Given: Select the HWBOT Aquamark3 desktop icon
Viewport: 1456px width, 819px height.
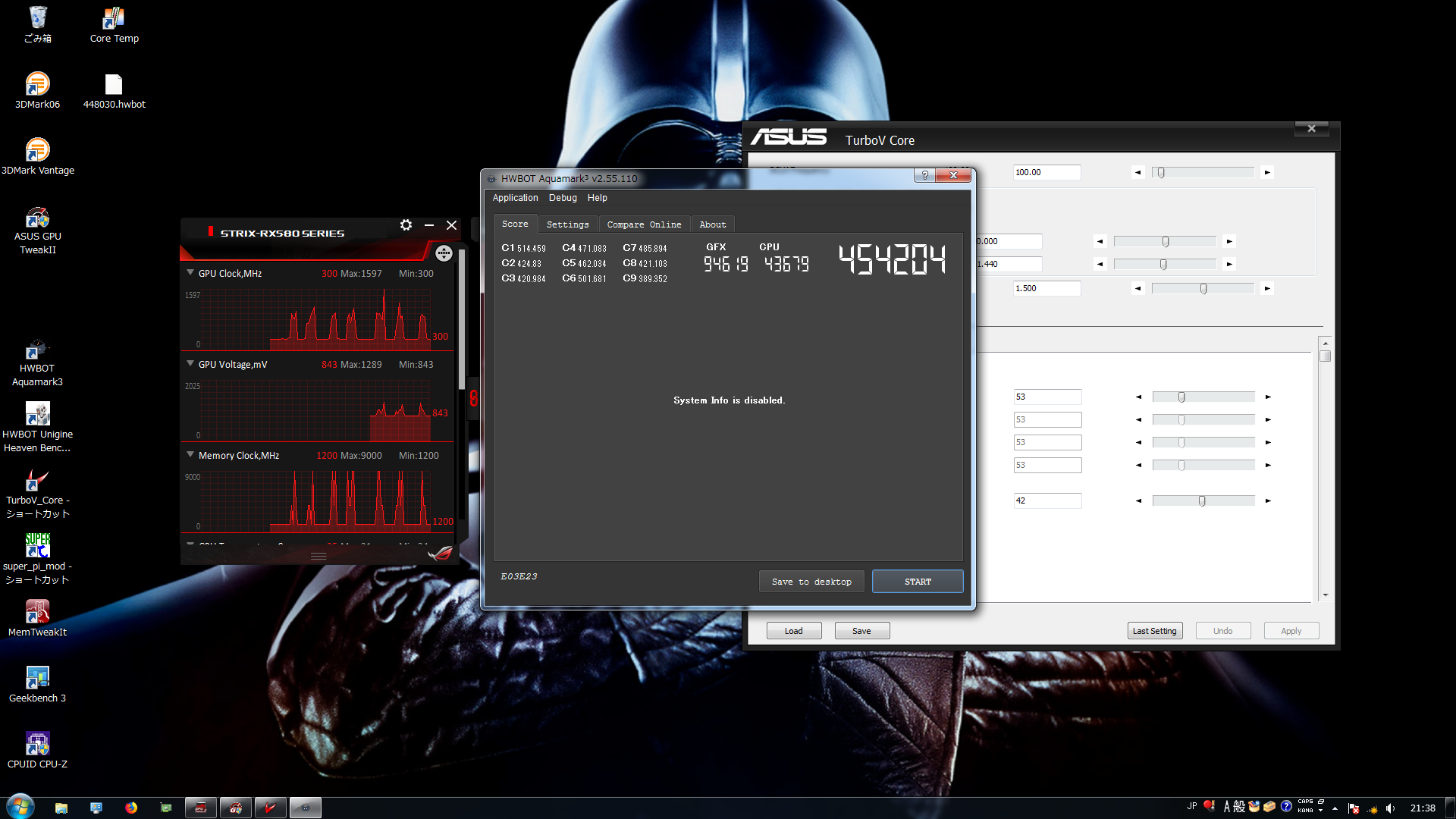Looking at the screenshot, I should (38, 363).
